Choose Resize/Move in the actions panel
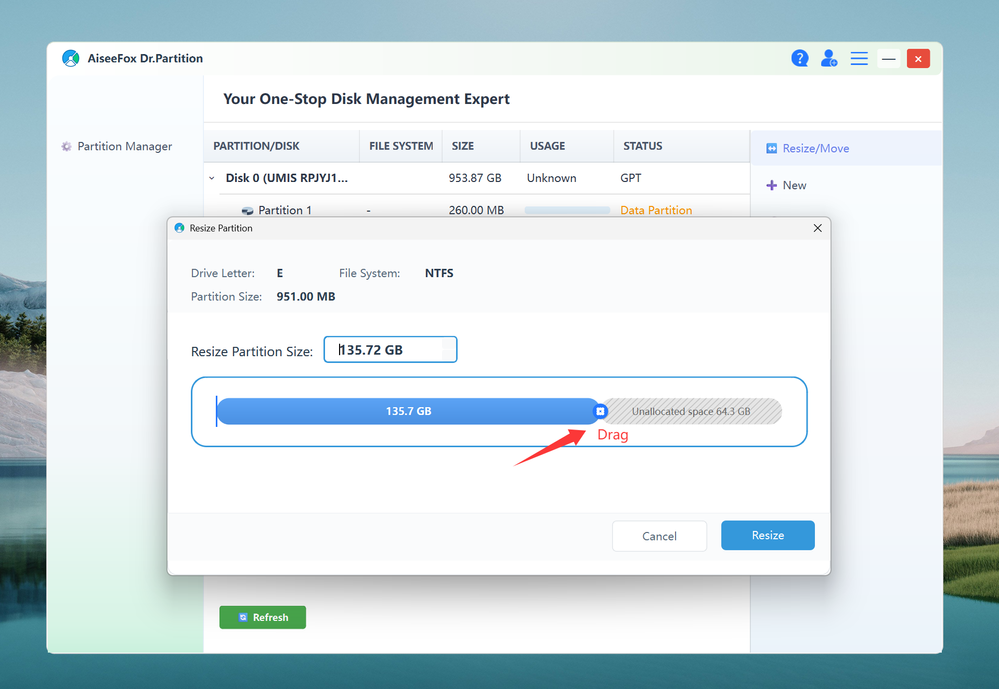The width and height of the screenshot is (999, 689). coord(845,149)
